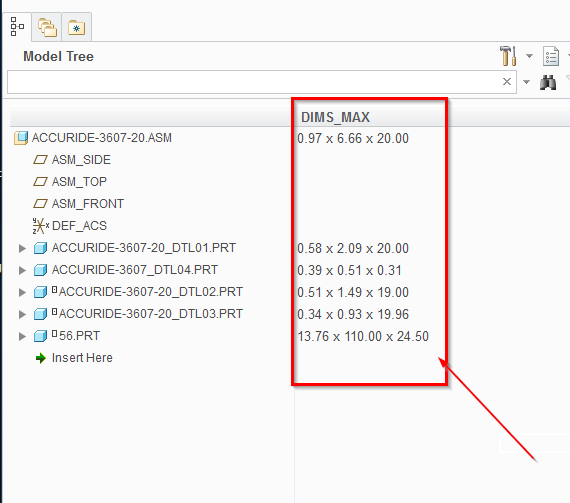The image size is (570, 503).
Task: Select the DIMS_MAX column header
Action: point(335,117)
